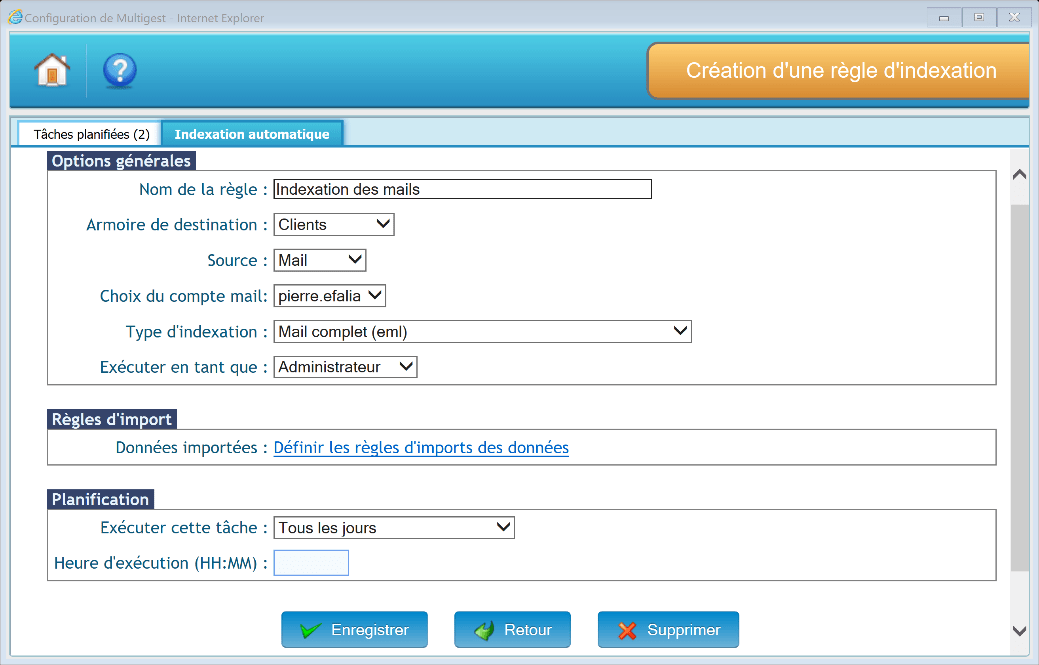Screen dimensions: 1039x665
Task: Select the Indexation automatique tab
Action: pos(252,134)
